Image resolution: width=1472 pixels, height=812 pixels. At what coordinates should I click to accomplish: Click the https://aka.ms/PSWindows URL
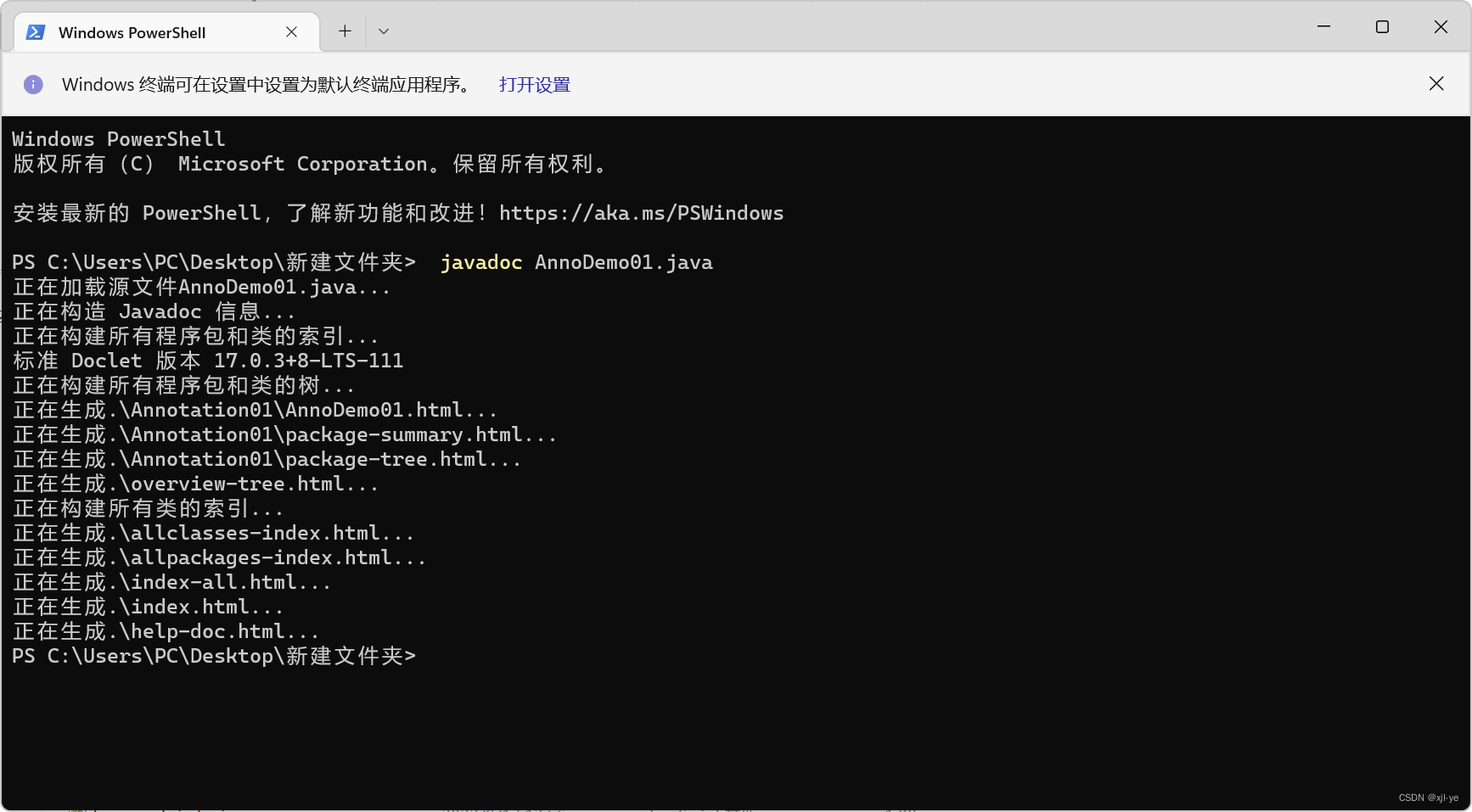point(641,213)
